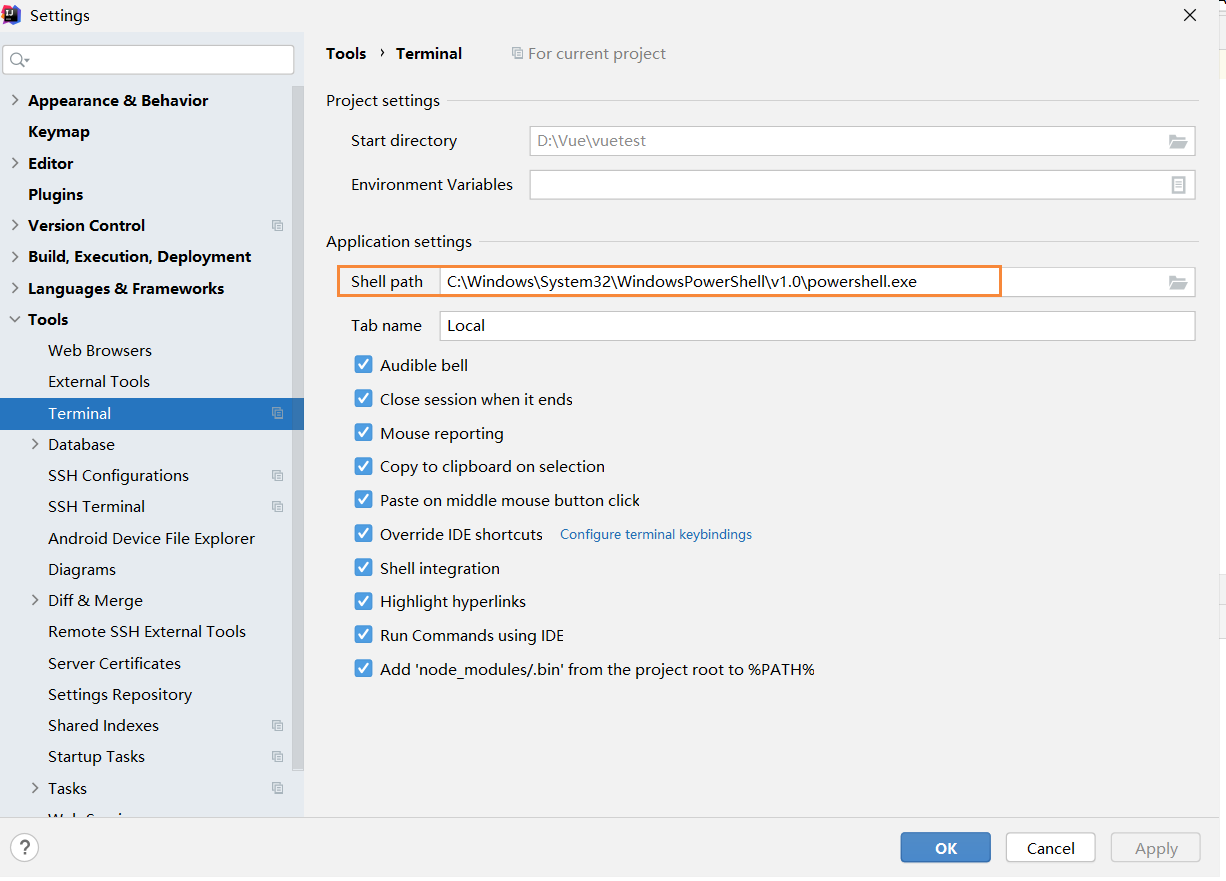Screen dimensions: 1226x881
Task: Click the search magnifier icon
Action: click(x=18, y=60)
